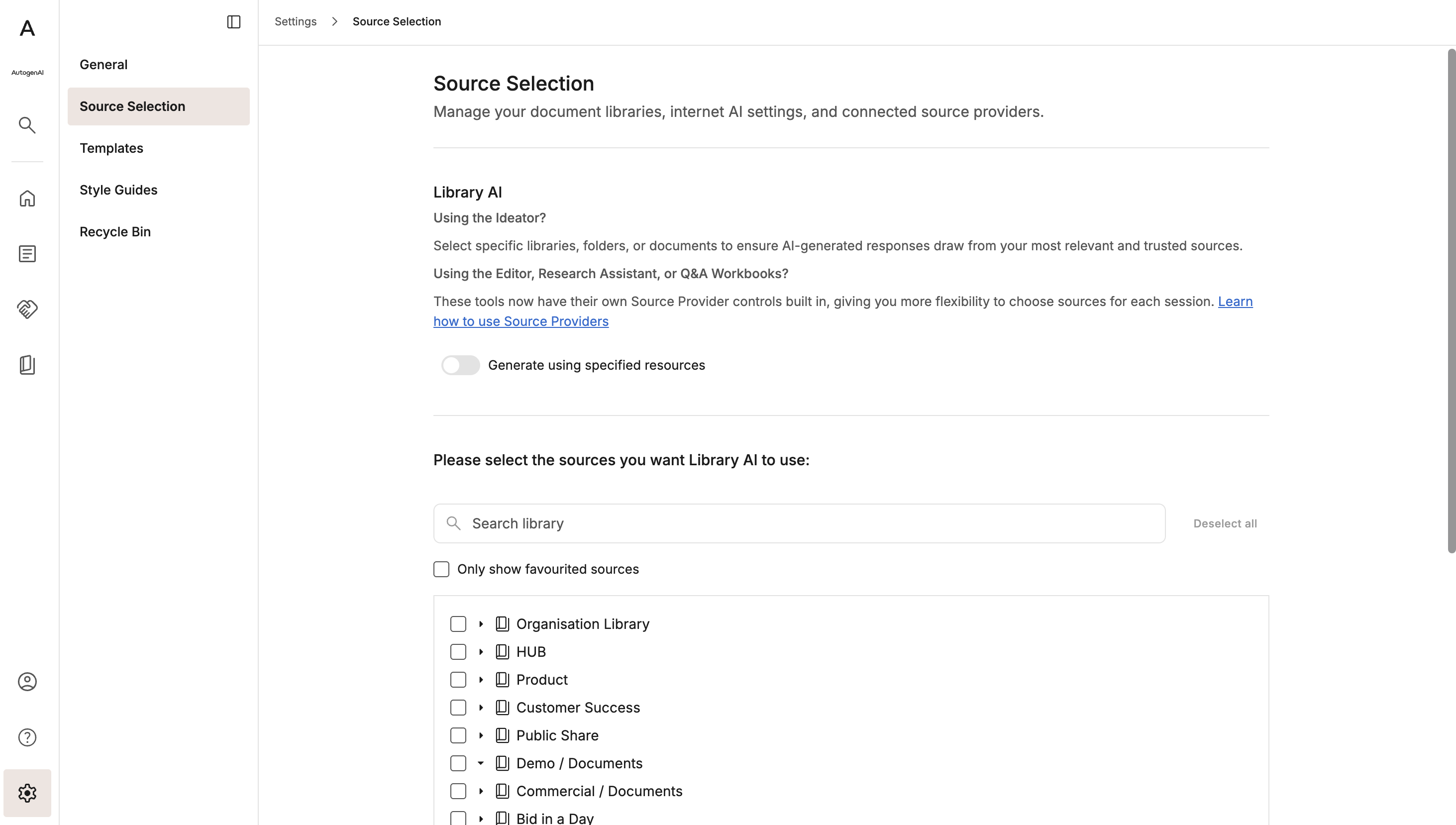This screenshot has height=825, width=1456.
Task: Collapse the Demo / Documents tree node
Action: point(481,763)
